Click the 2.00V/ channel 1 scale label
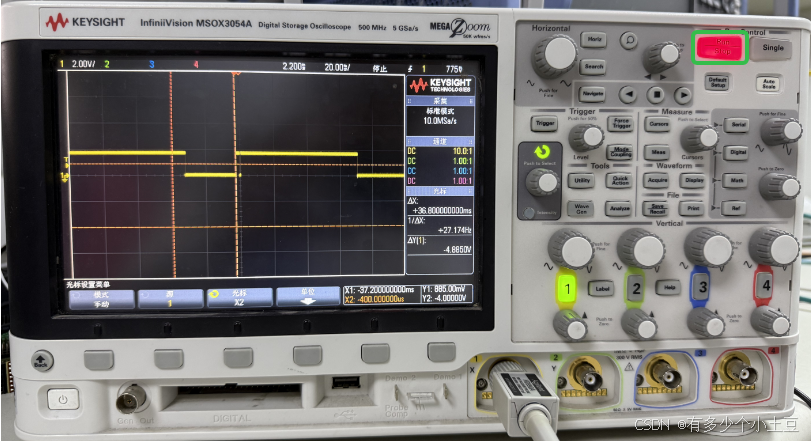The width and height of the screenshot is (811, 441). pyautogui.click(x=83, y=64)
